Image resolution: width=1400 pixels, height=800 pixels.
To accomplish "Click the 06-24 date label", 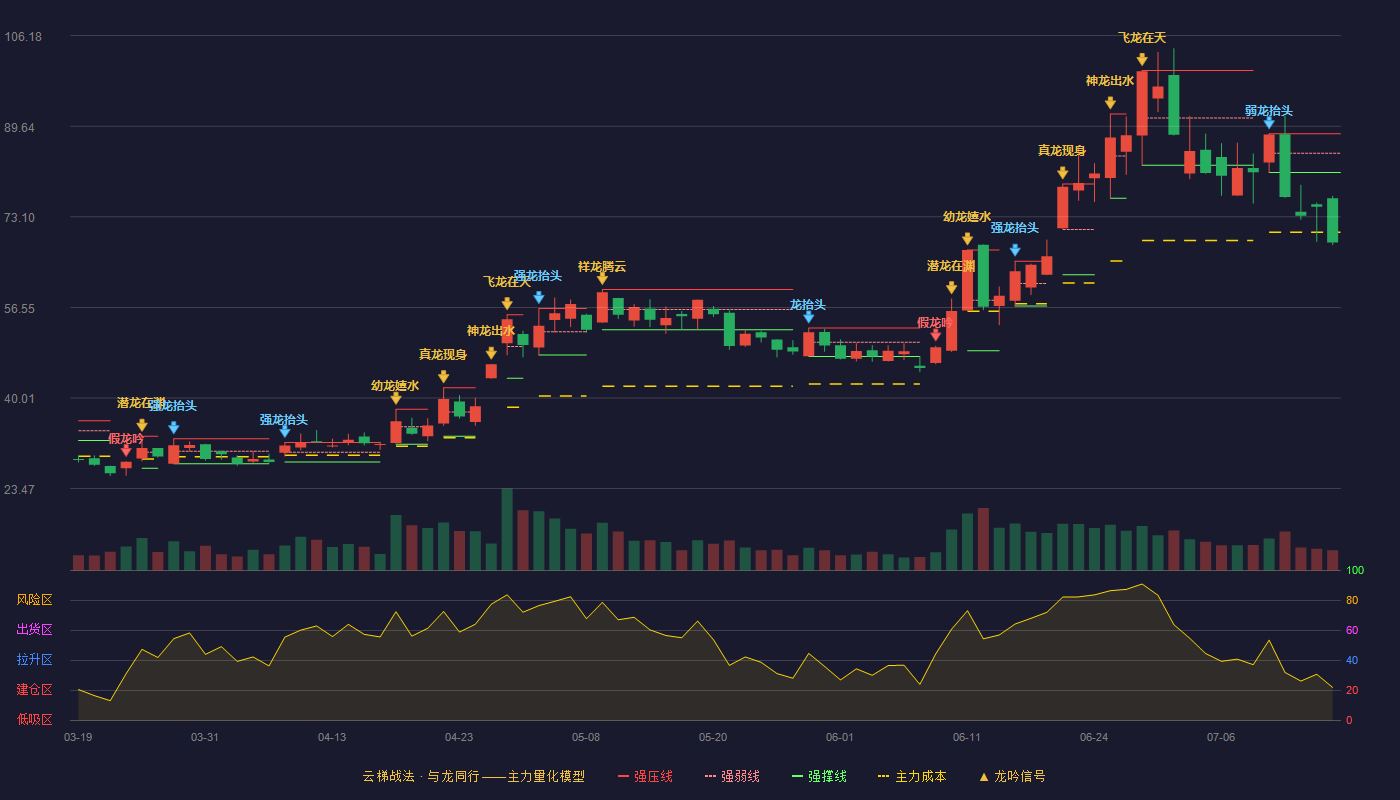I will [x=1094, y=737].
